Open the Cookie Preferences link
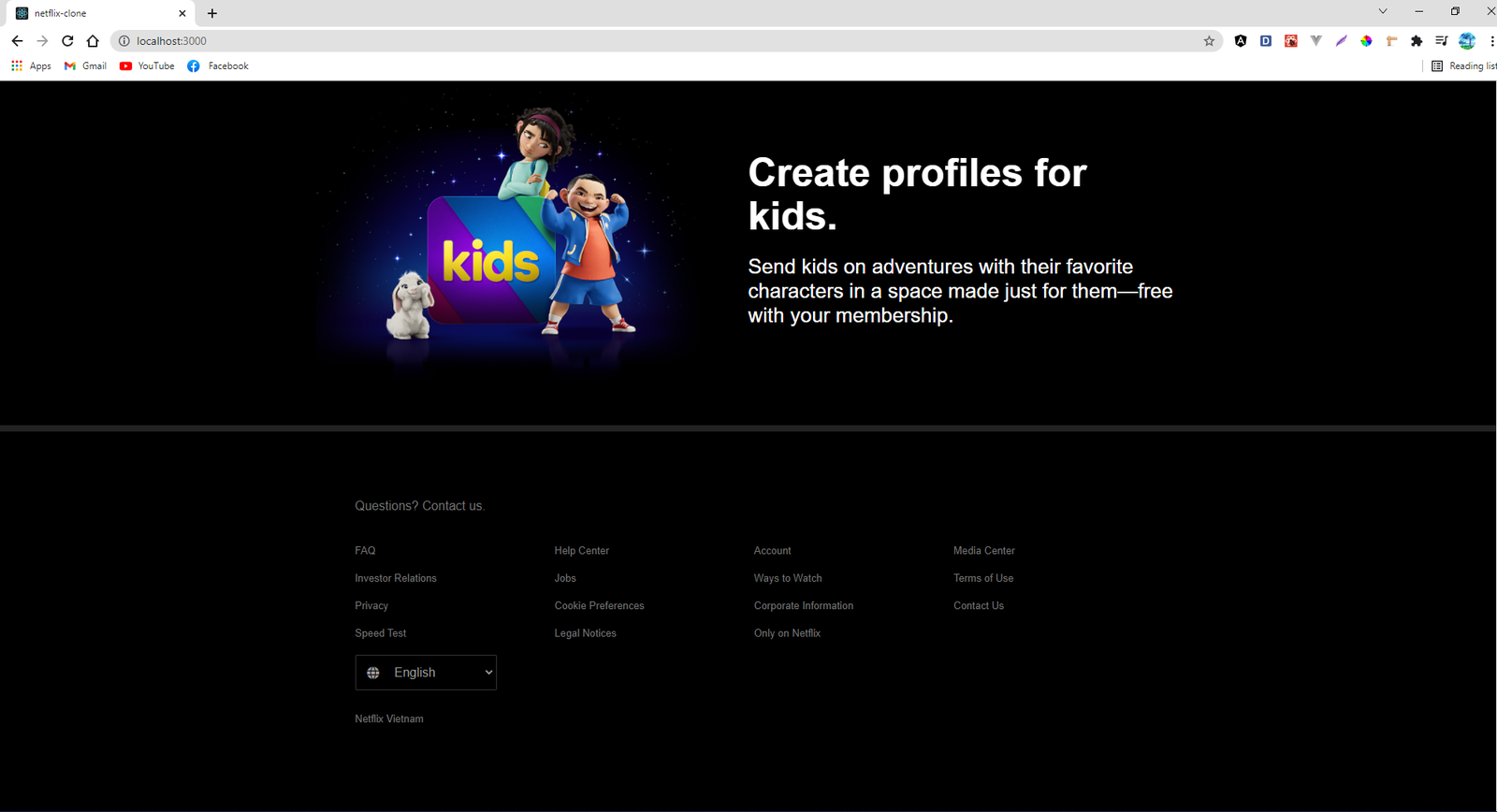Image resolution: width=1497 pixels, height=812 pixels. pos(600,606)
